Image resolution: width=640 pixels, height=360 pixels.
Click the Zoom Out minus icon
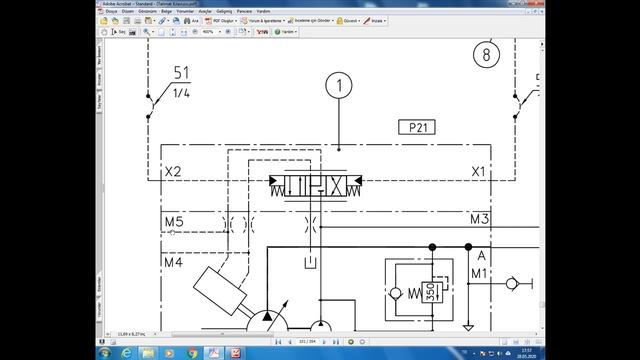pyautogui.click(x=195, y=32)
